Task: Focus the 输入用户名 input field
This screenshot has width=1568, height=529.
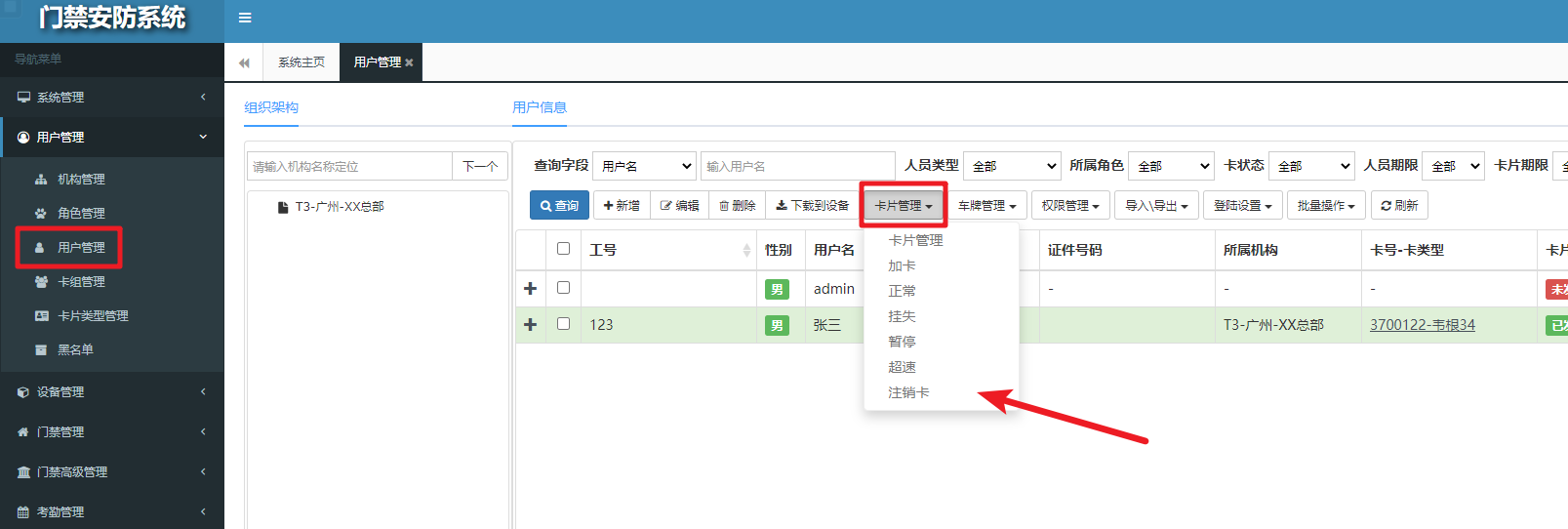Action: click(797, 166)
